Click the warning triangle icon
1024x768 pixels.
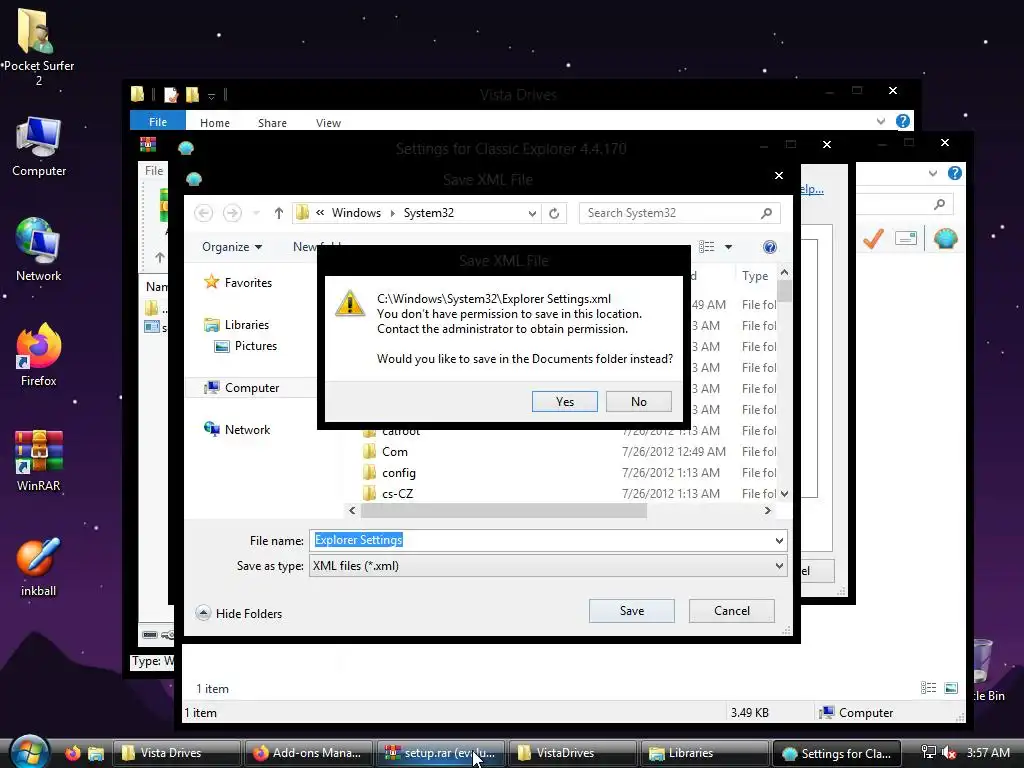point(350,304)
